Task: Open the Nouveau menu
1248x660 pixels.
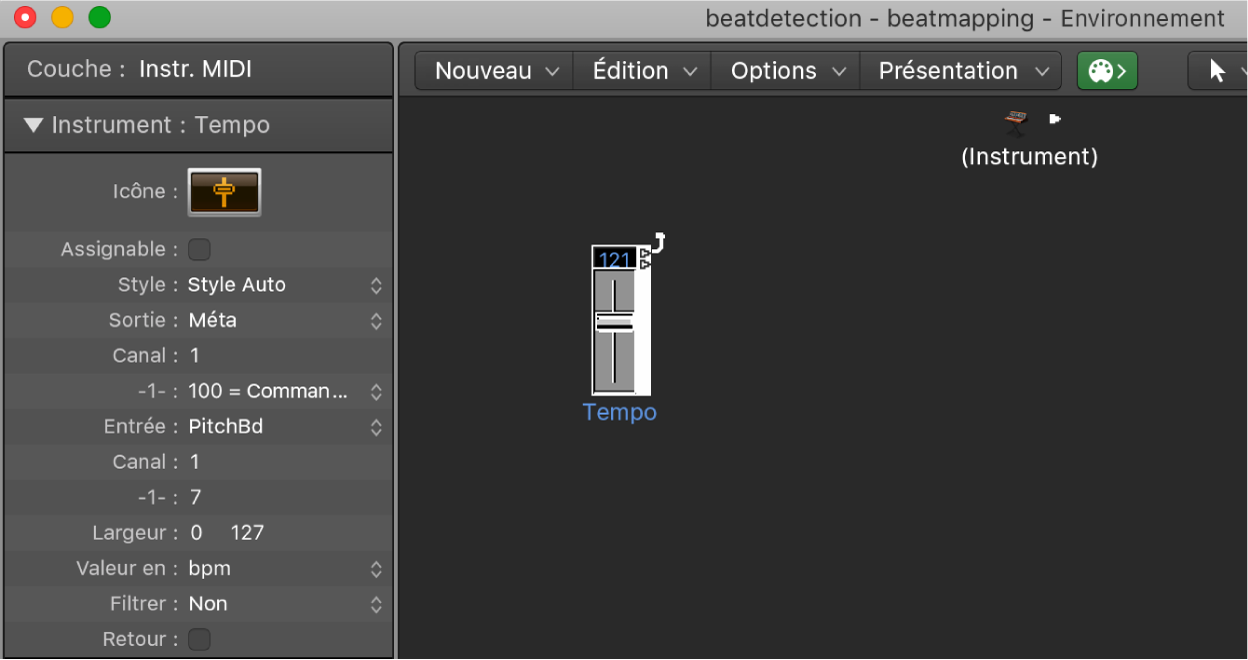Action: (495, 71)
